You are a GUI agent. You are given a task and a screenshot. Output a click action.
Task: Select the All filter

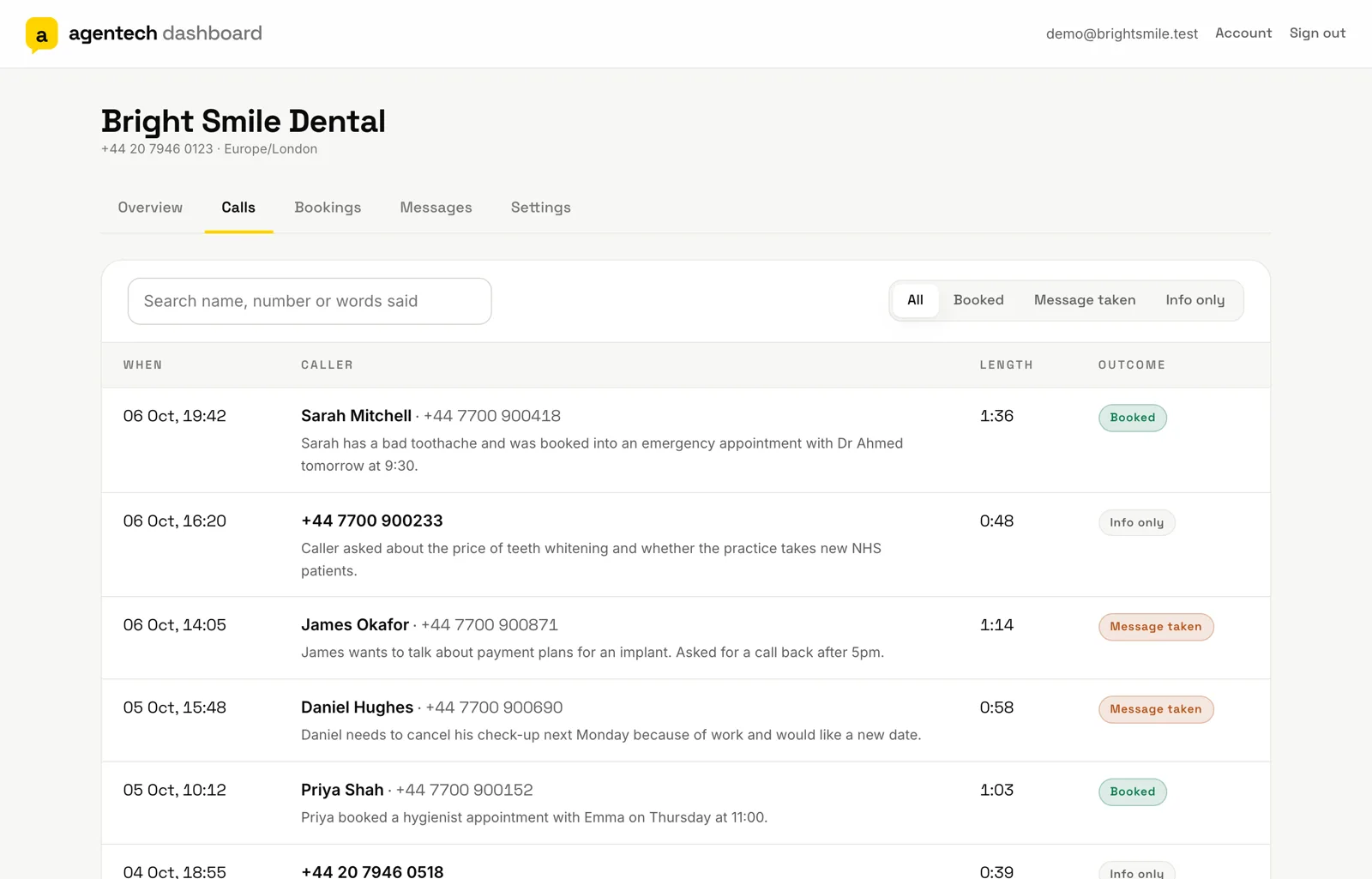tap(915, 300)
